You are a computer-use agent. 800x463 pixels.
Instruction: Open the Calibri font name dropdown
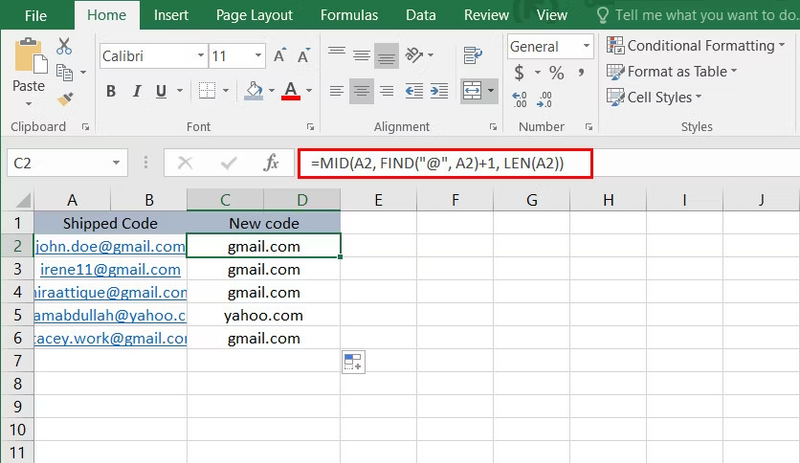click(x=153, y=56)
